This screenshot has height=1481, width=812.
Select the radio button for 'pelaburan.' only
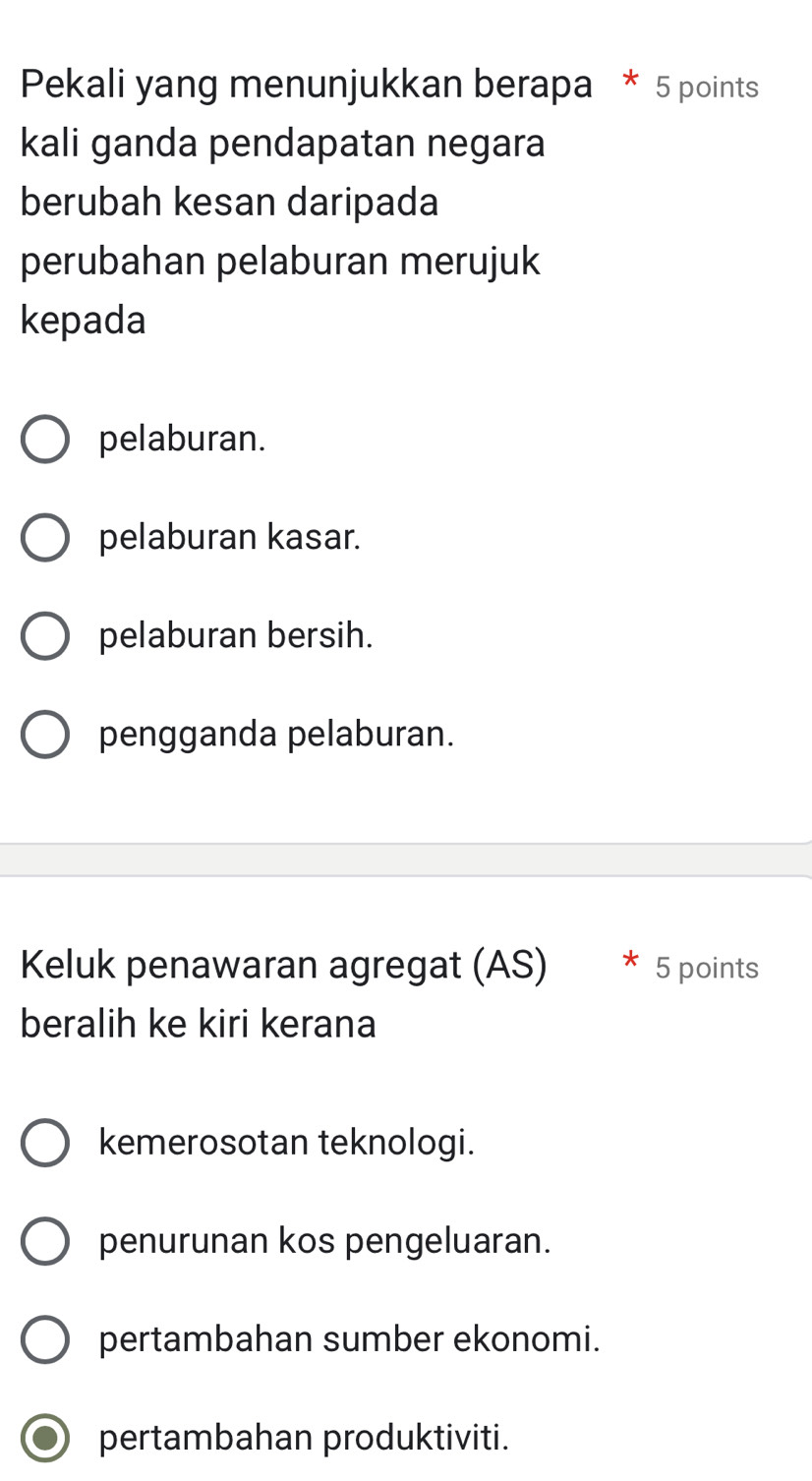click(x=45, y=439)
